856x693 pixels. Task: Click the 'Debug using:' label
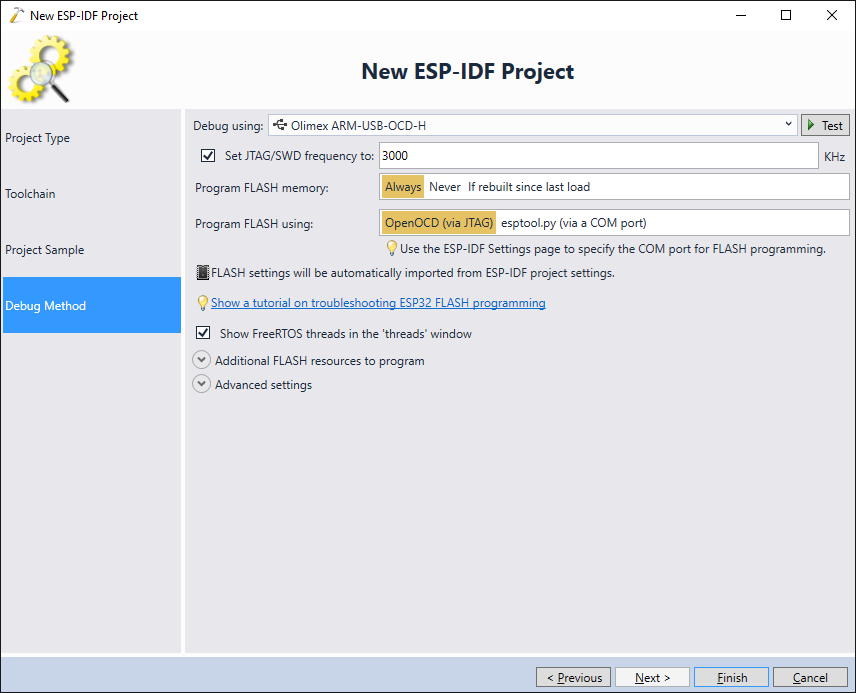tap(228, 126)
